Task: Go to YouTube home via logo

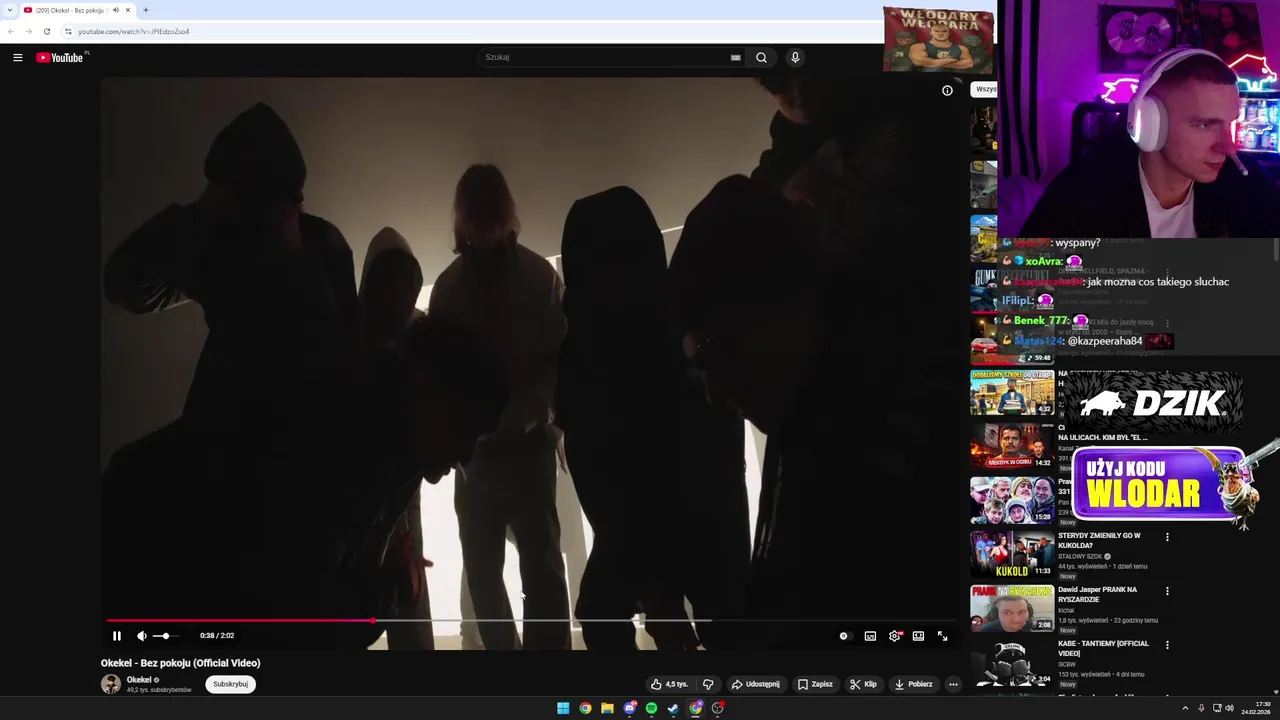Action: point(61,57)
